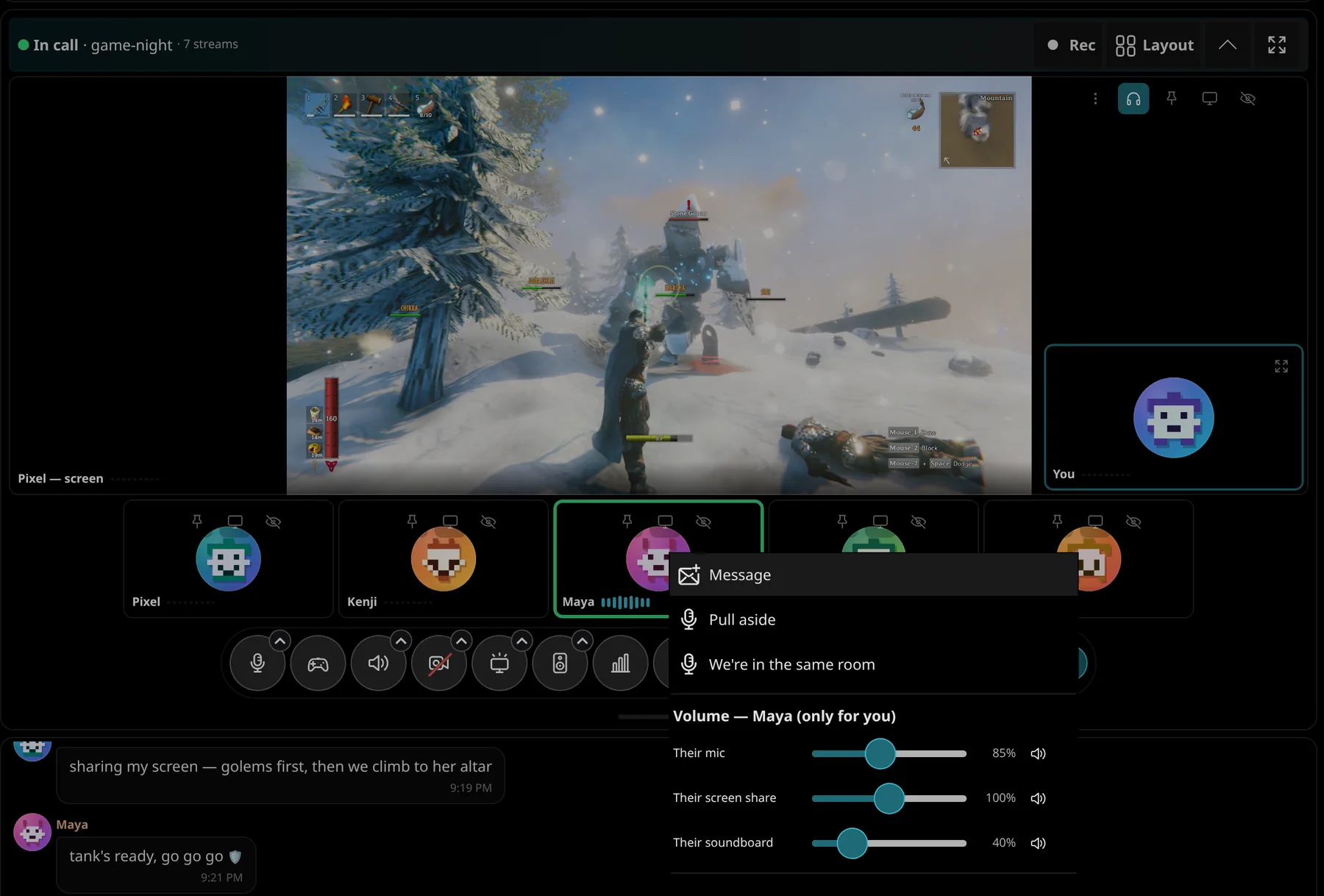Hide Kenji's participant tile
Viewport: 1324px width, 896px height.
tap(488, 522)
